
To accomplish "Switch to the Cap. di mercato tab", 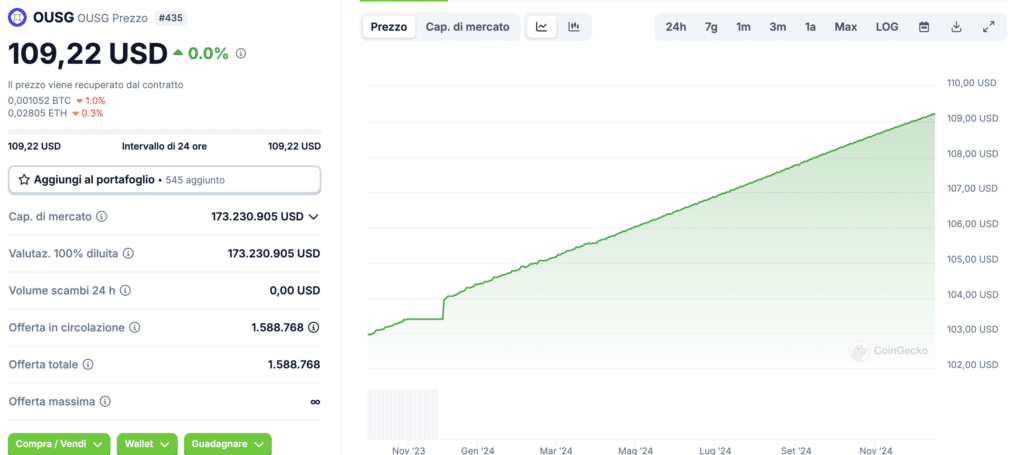I will pyautogui.click(x=468, y=27).
